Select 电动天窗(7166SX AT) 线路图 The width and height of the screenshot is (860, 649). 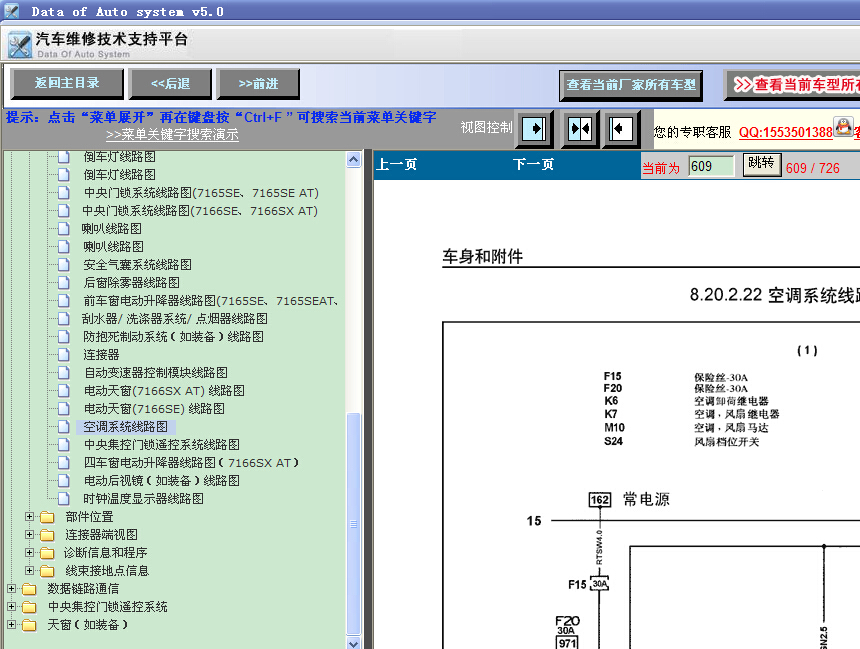[x=165, y=391]
